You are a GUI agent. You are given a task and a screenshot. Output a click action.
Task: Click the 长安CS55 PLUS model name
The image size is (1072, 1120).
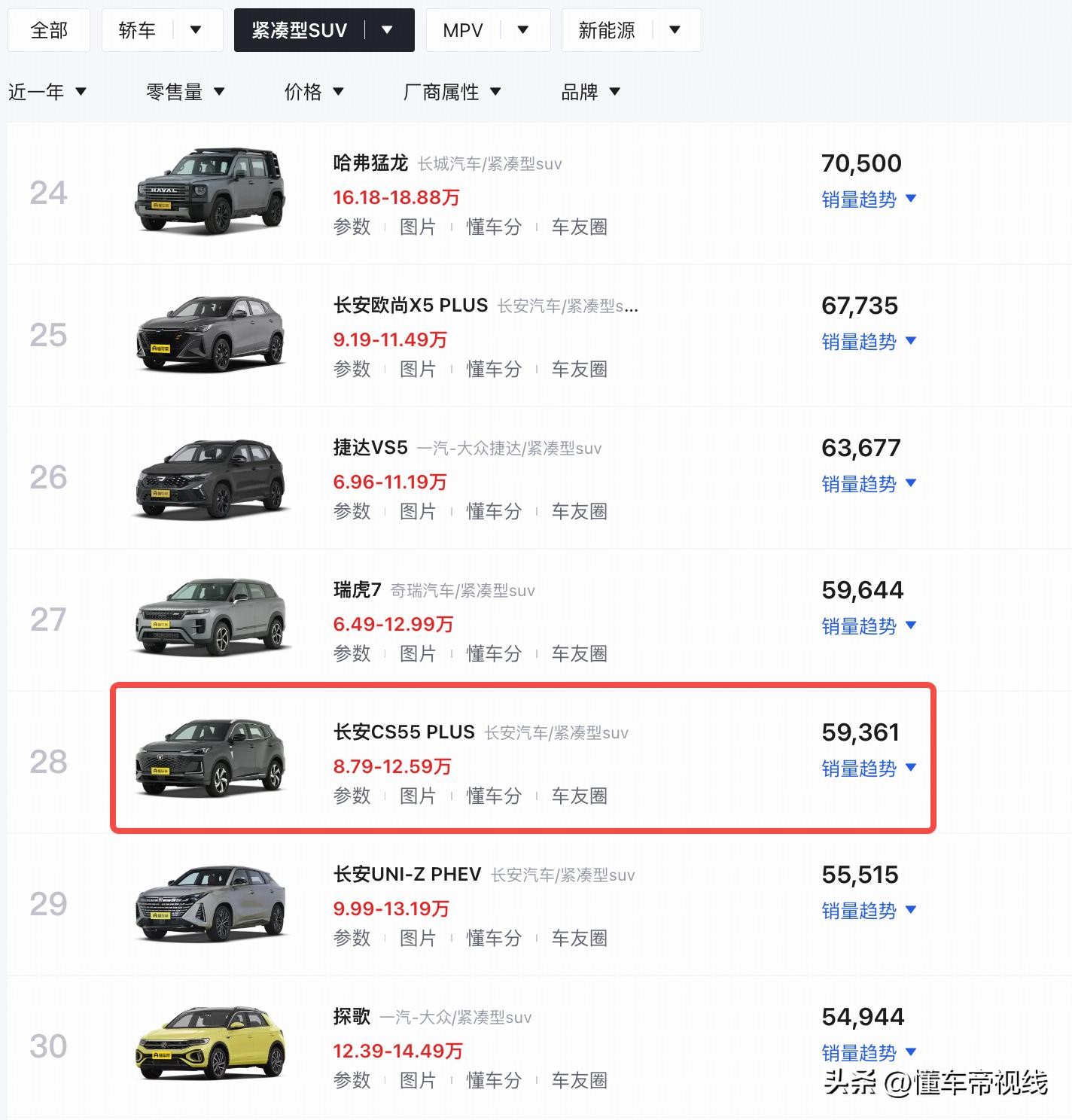pyautogui.click(x=404, y=732)
